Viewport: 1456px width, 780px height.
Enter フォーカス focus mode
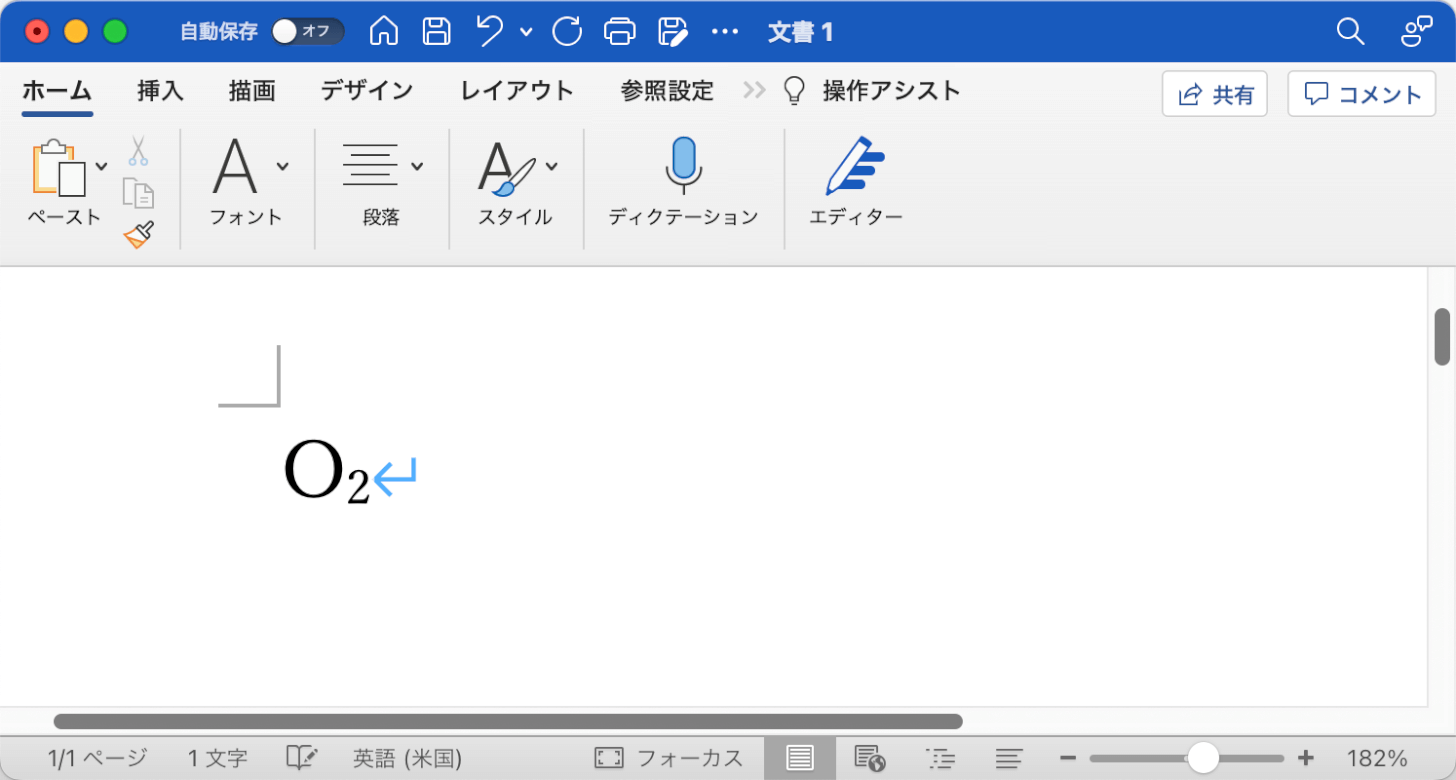point(669,758)
